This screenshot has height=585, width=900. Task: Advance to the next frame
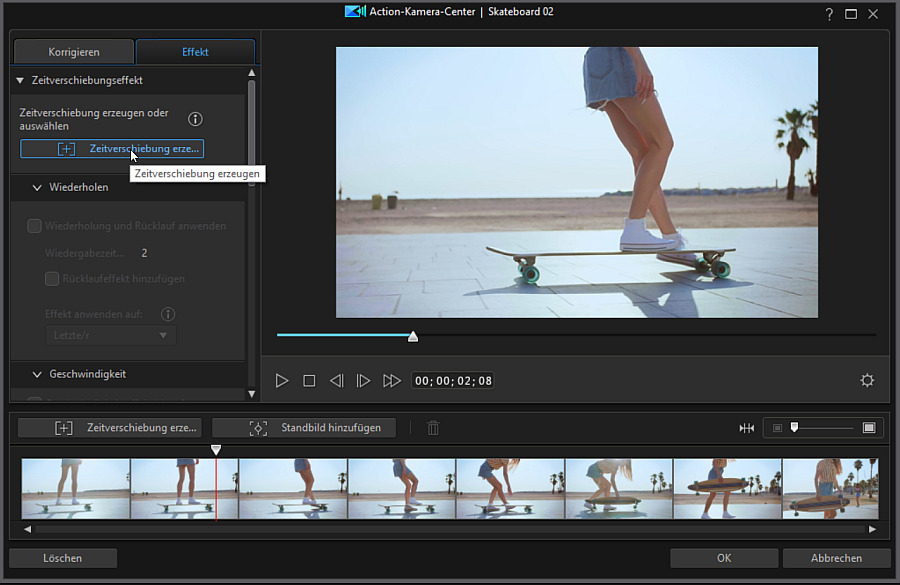[x=364, y=381]
